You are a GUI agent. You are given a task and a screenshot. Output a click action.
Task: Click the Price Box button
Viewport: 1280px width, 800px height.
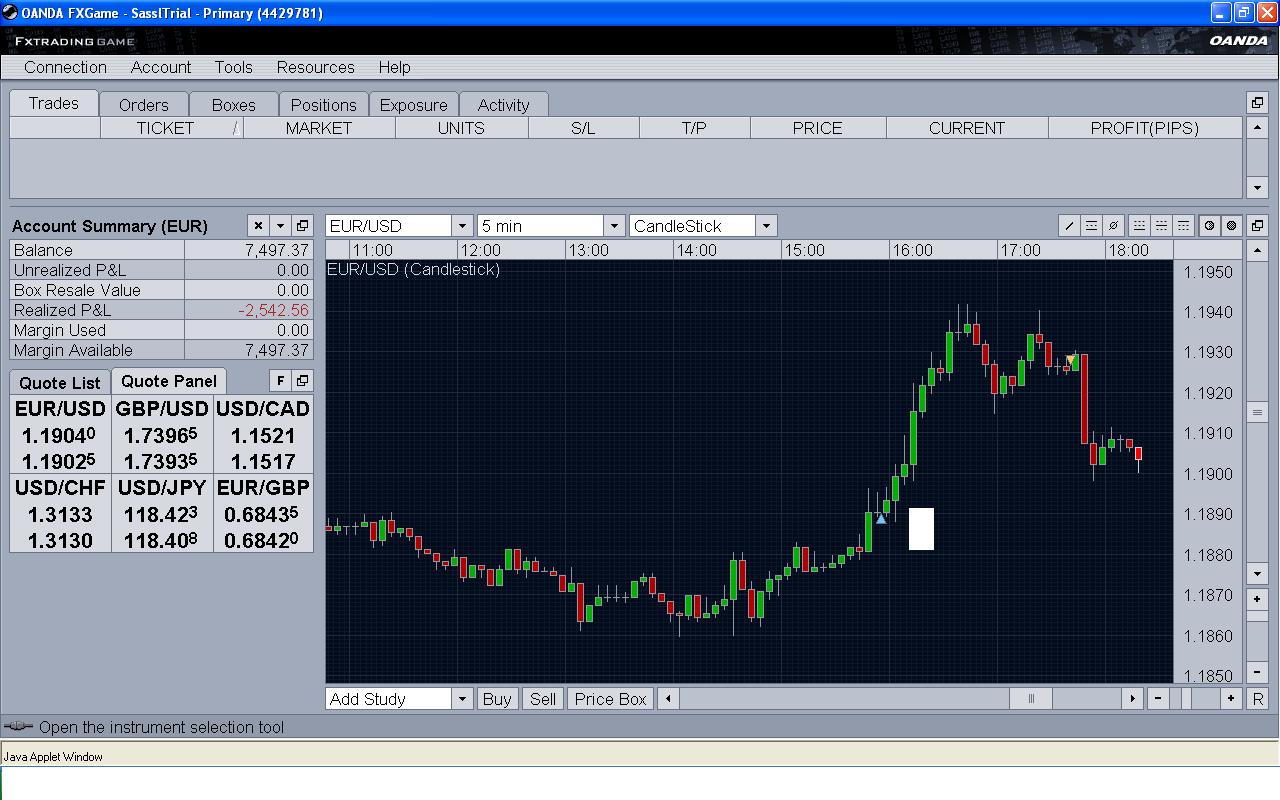pyautogui.click(x=611, y=699)
